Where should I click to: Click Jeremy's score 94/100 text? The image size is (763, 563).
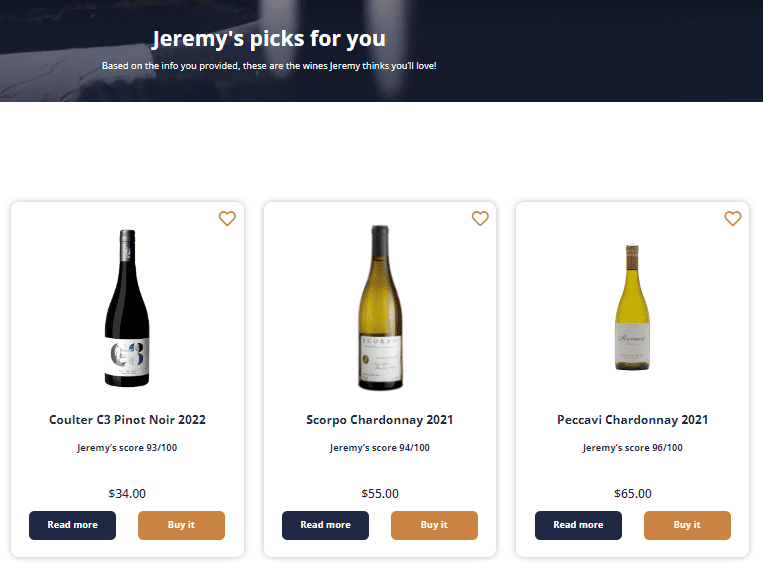(380, 448)
